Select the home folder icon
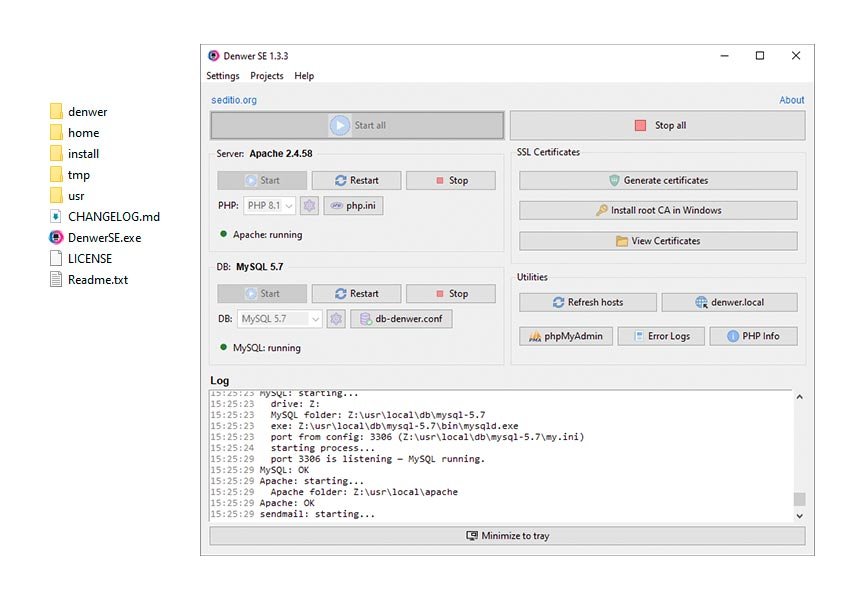 pos(56,132)
